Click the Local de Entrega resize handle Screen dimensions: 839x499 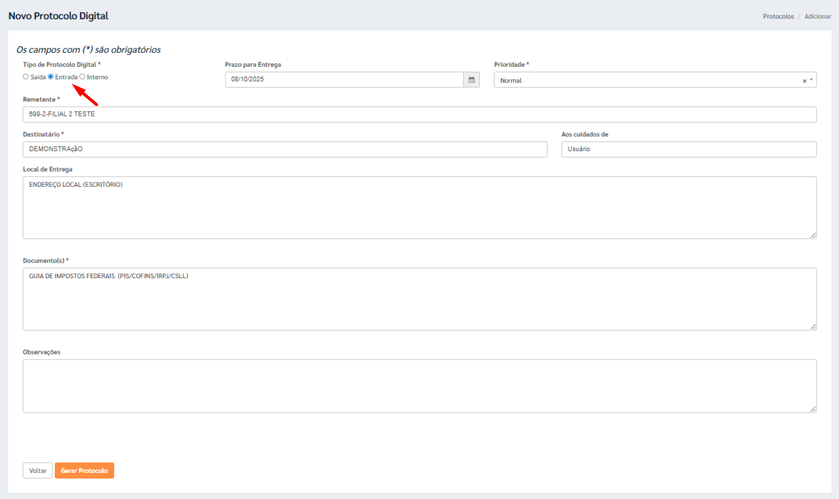pos(813,235)
